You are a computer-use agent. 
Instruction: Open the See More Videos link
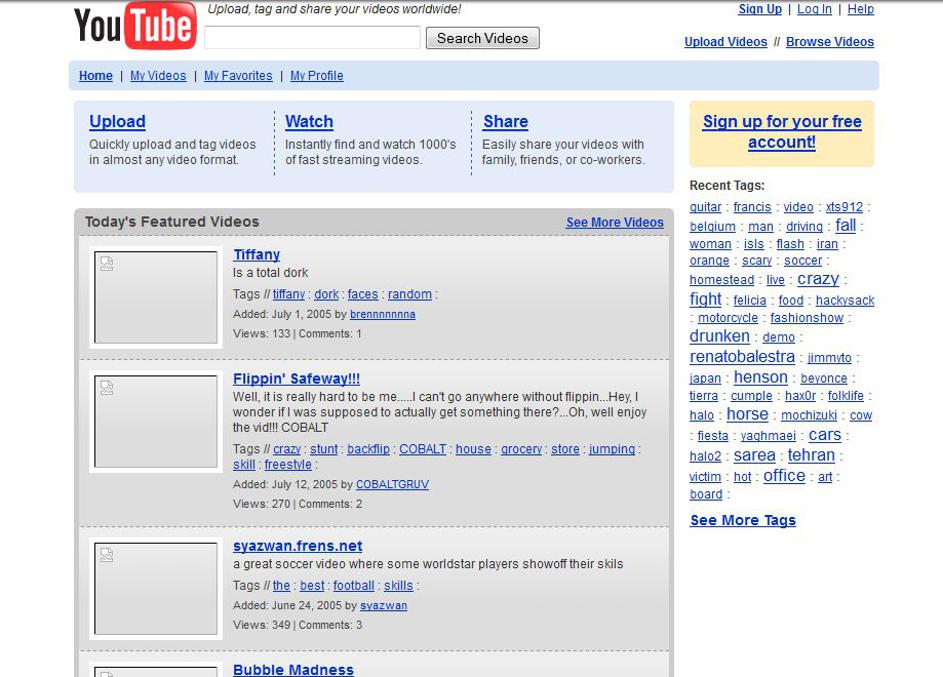(x=614, y=223)
